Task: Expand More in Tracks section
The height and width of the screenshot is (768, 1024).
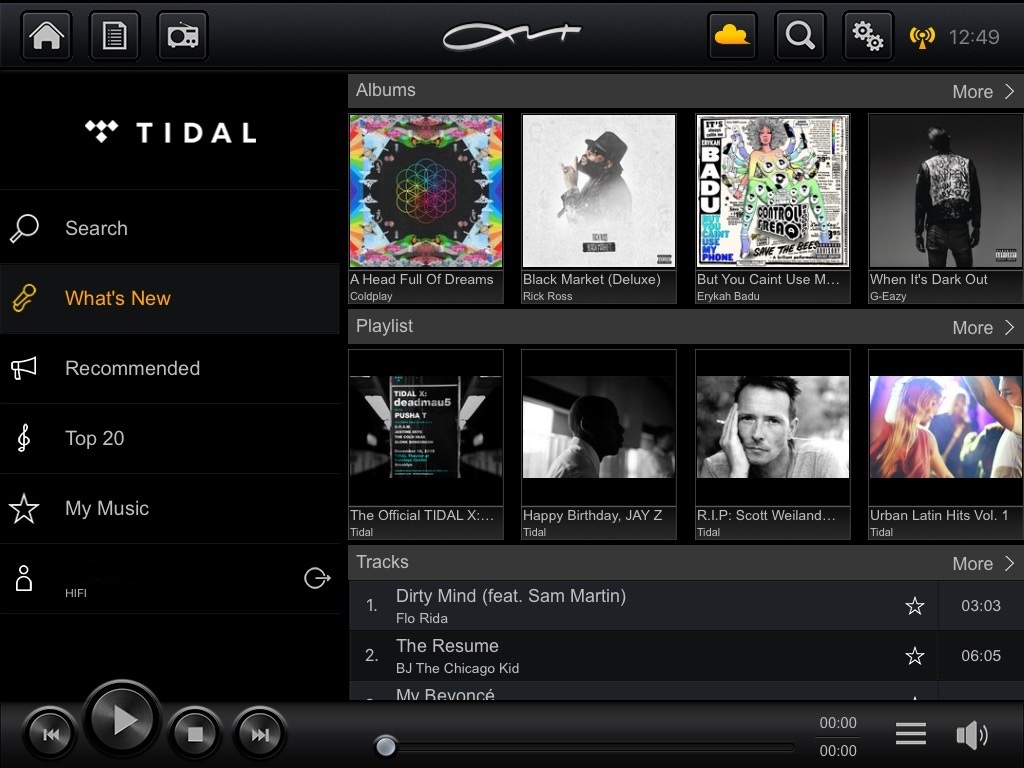Action: (x=983, y=563)
